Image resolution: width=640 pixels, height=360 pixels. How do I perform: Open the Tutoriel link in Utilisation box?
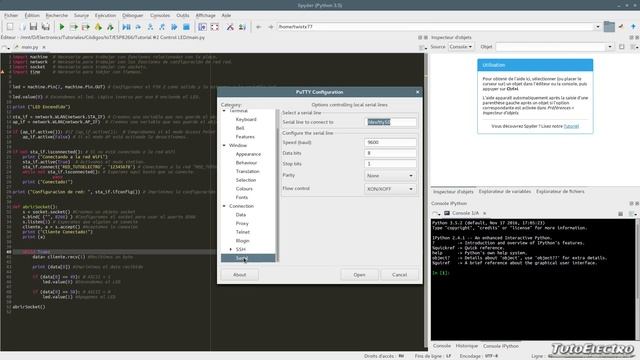tap(571, 126)
